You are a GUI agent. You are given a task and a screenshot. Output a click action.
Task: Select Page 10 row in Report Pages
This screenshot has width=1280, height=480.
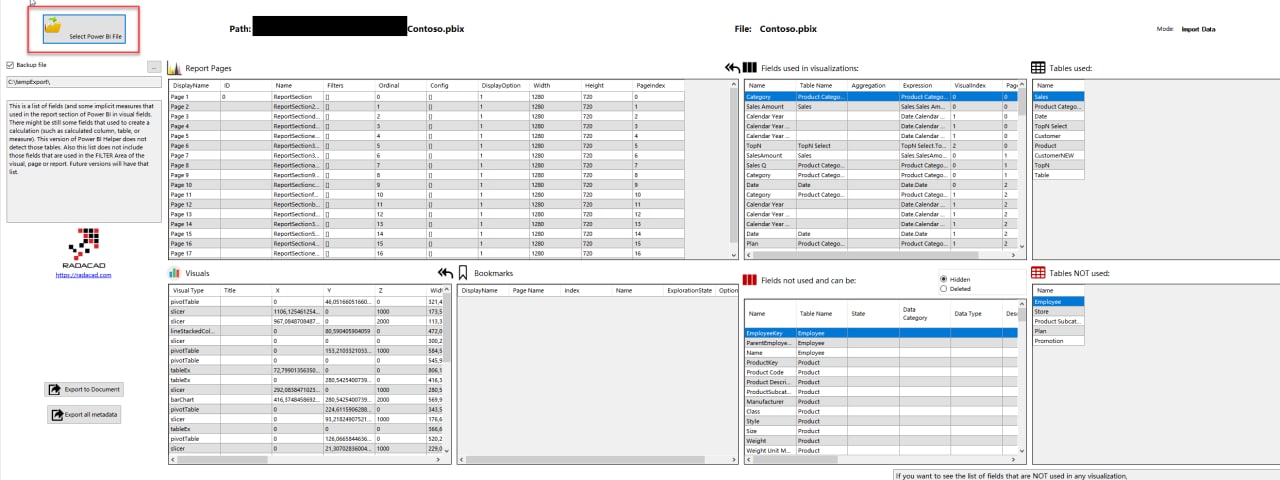(x=426, y=185)
